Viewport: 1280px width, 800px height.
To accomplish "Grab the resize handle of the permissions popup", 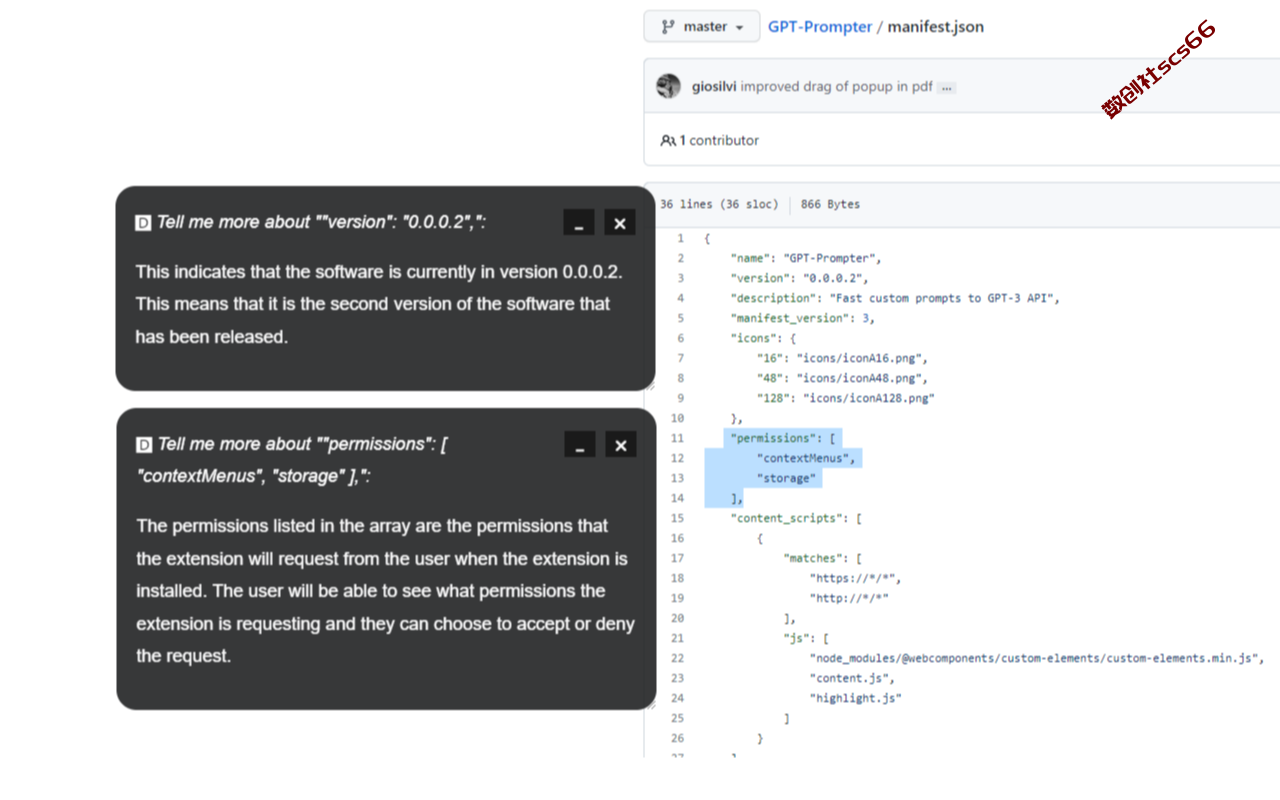I will (x=651, y=704).
